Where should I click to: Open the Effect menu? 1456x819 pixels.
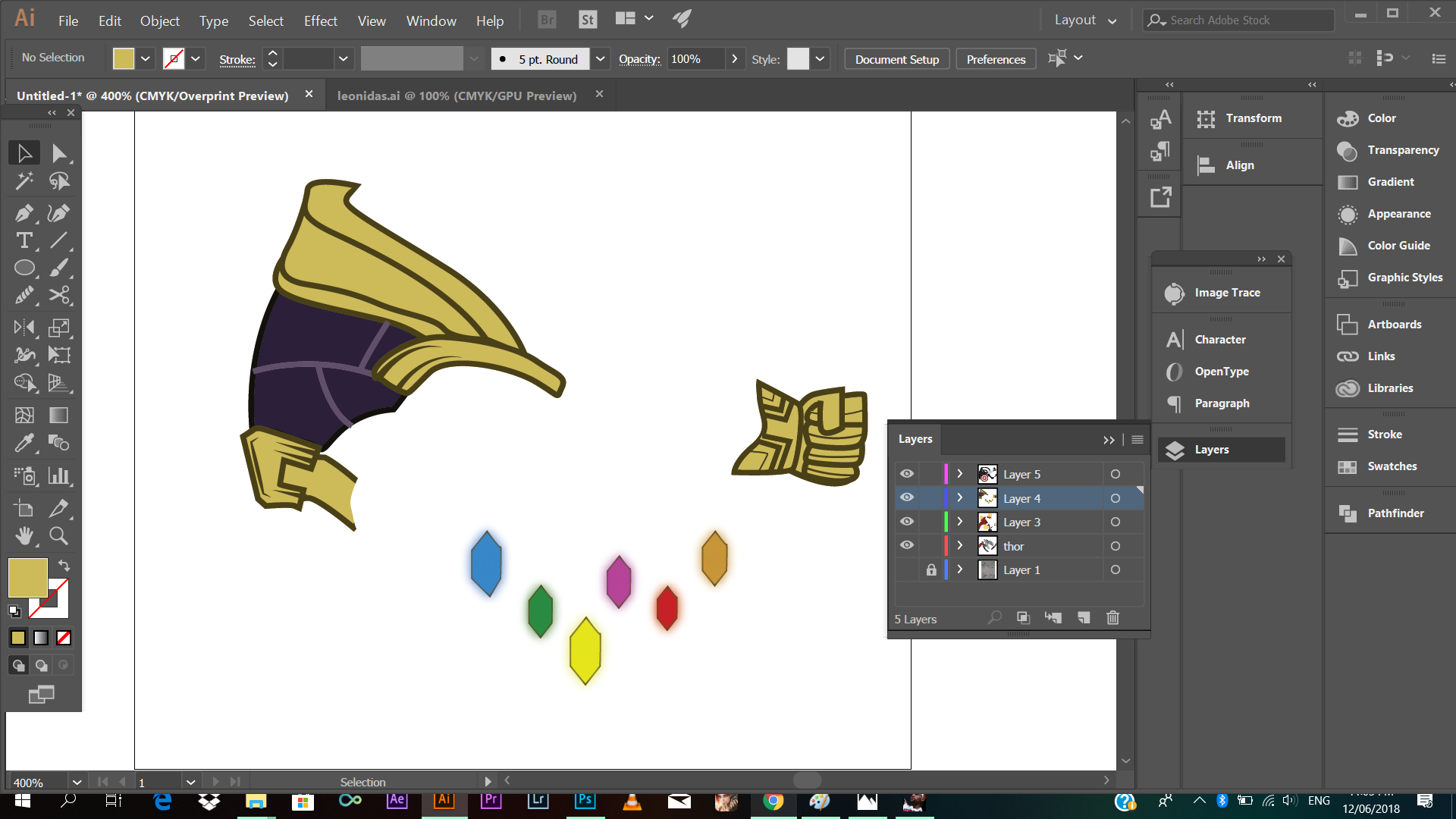pos(320,20)
